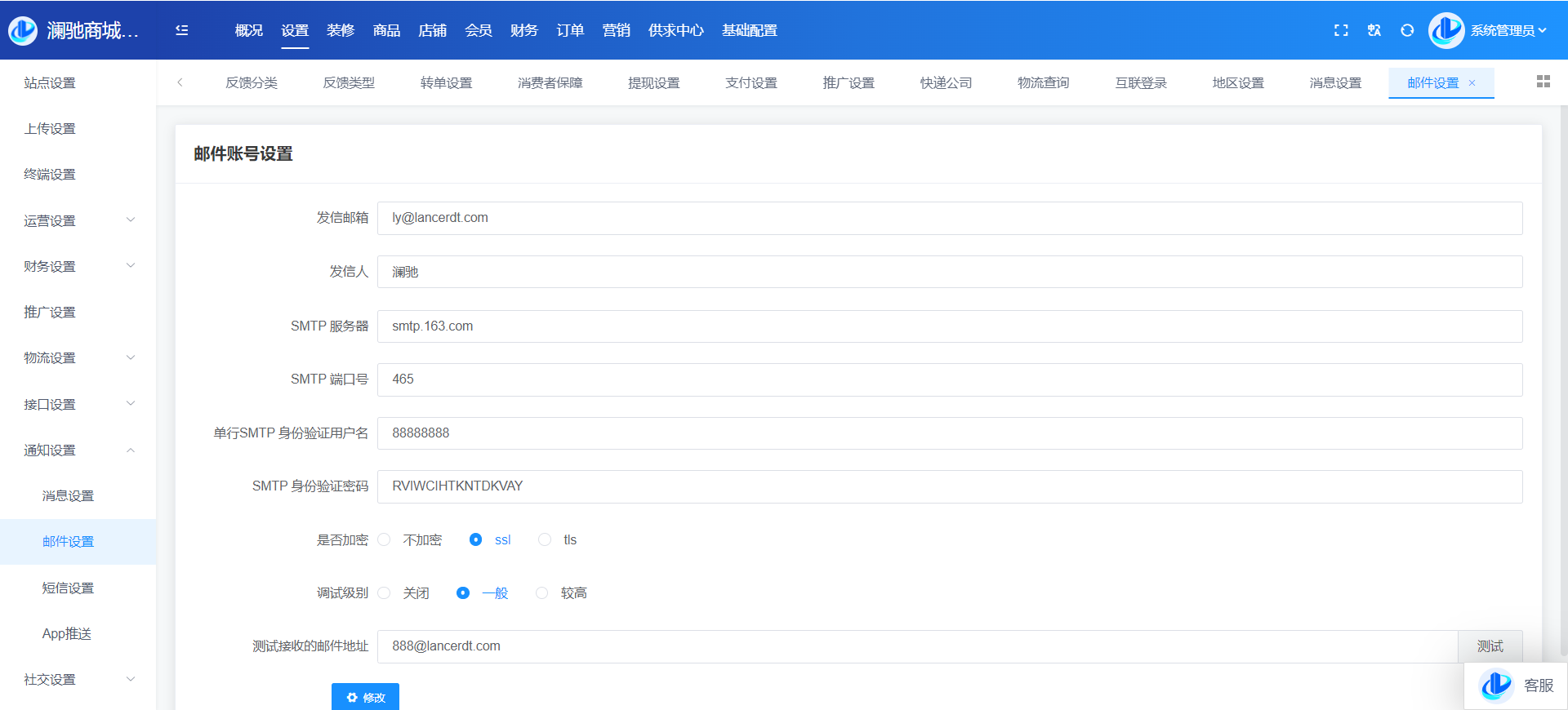Viewport: 1568px width, 710px height.
Task: Open the tab grid menu icon
Action: click(x=1543, y=82)
